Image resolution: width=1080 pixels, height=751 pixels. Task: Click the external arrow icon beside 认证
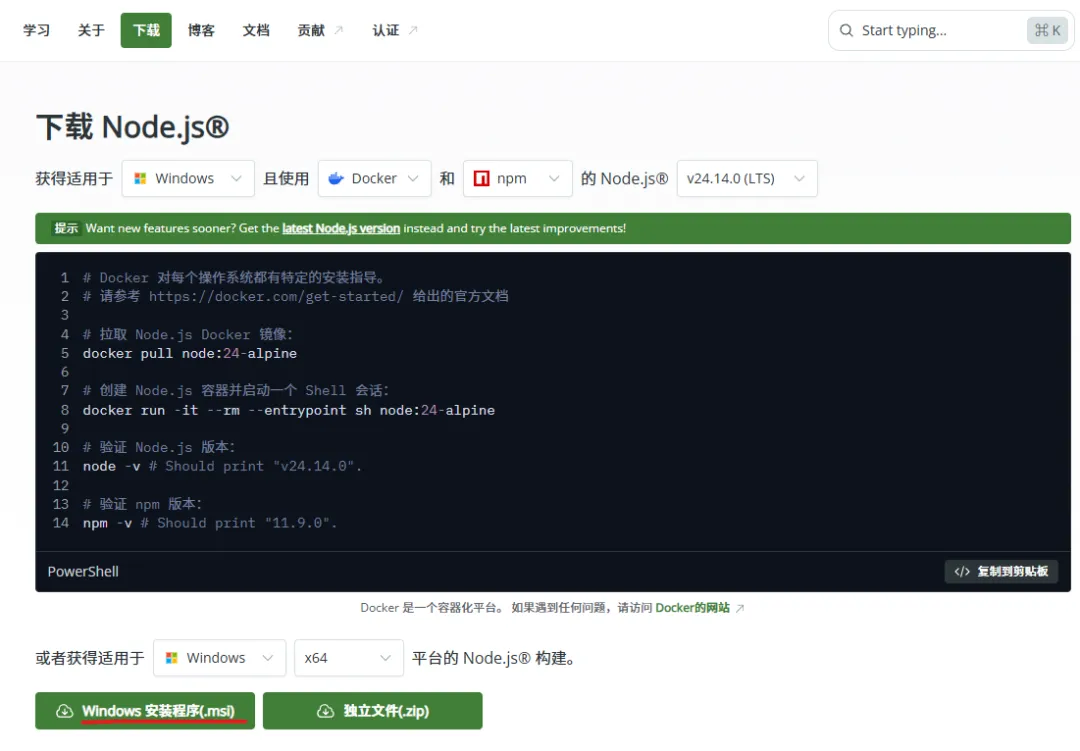point(413,30)
